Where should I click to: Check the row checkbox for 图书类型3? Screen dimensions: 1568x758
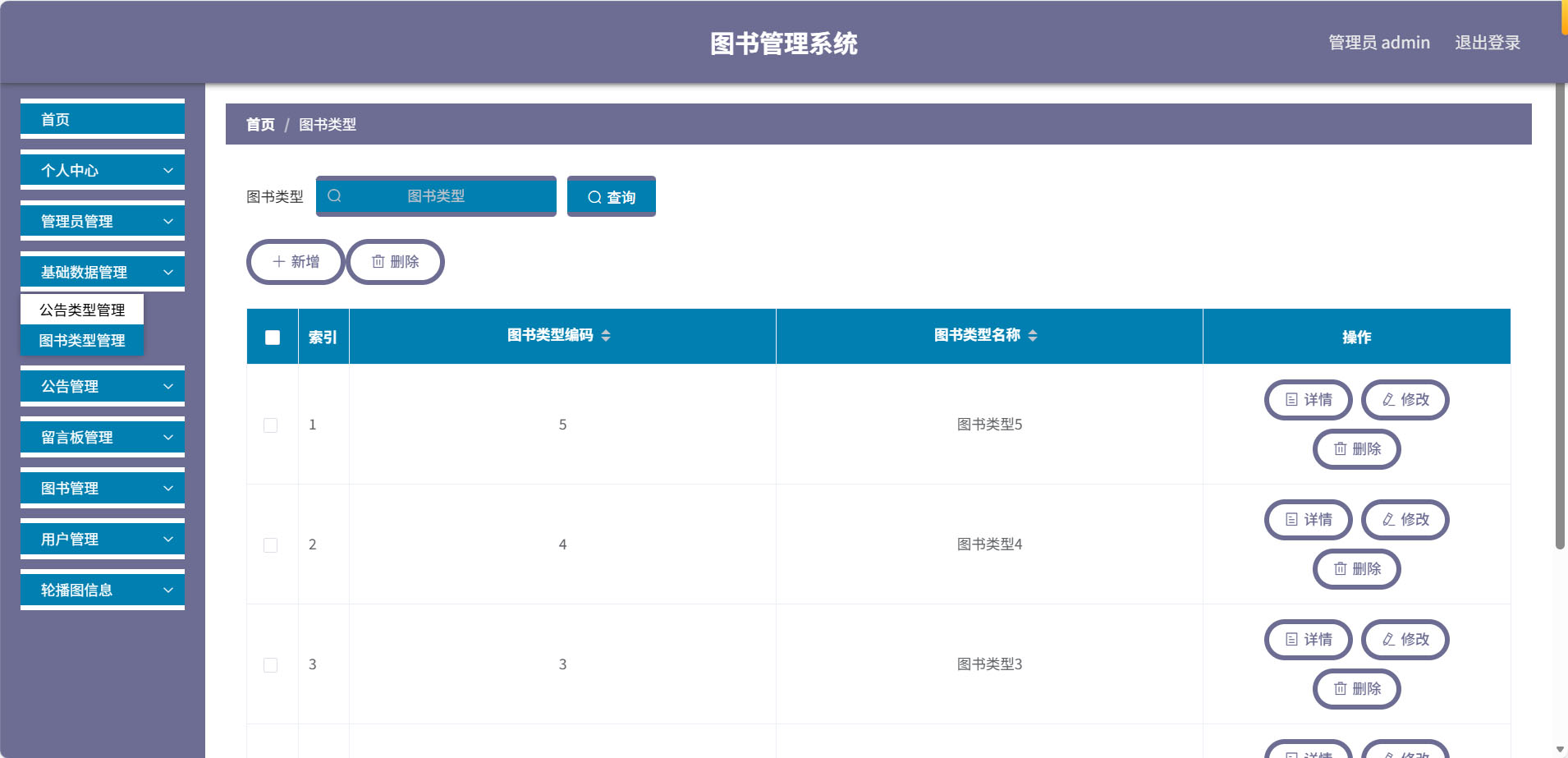point(270,665)
